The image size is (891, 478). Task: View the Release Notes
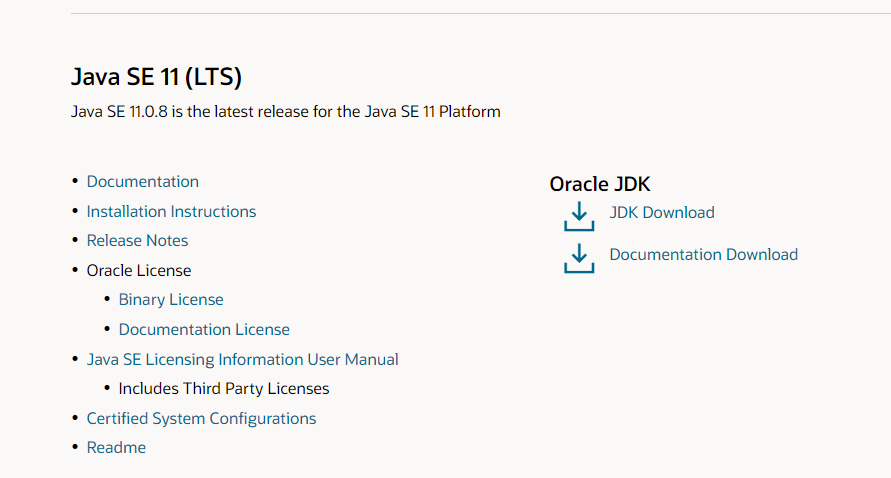(x=137, y=240)
